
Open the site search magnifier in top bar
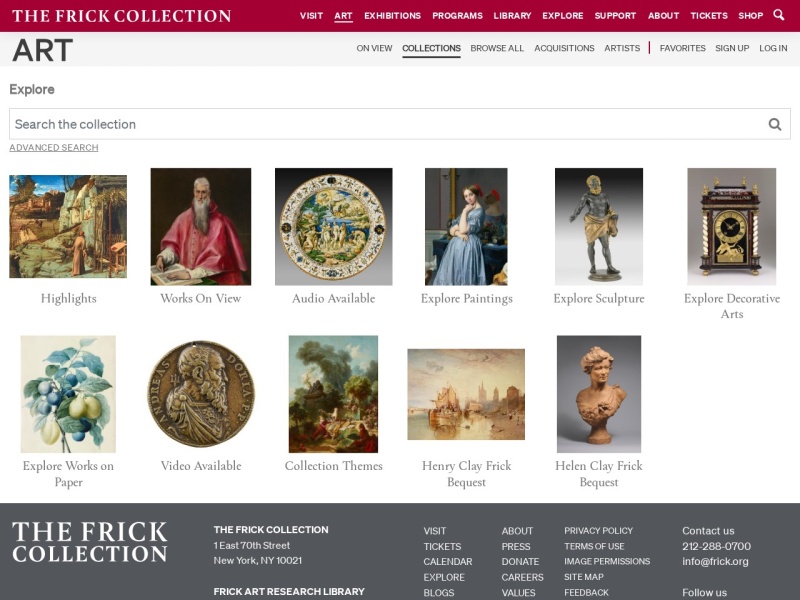click(779, 15)
